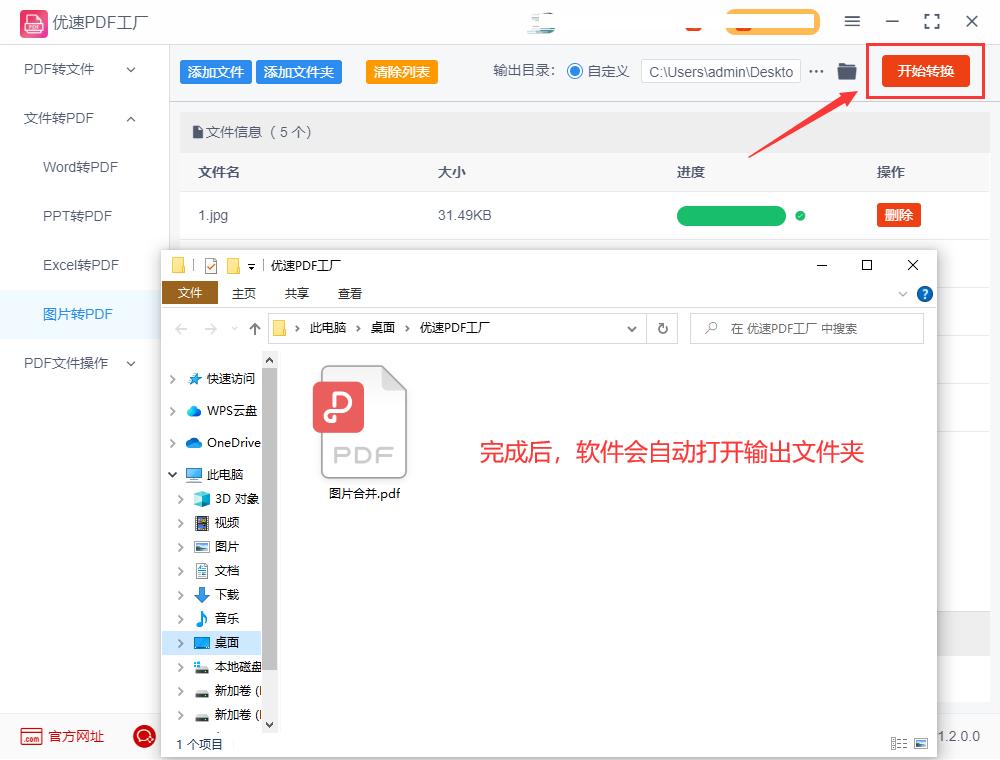Click 此电脑 in the Explorer address breadcrumb
This screenshot has height=760, width=1000.
(x=328, y=328)
